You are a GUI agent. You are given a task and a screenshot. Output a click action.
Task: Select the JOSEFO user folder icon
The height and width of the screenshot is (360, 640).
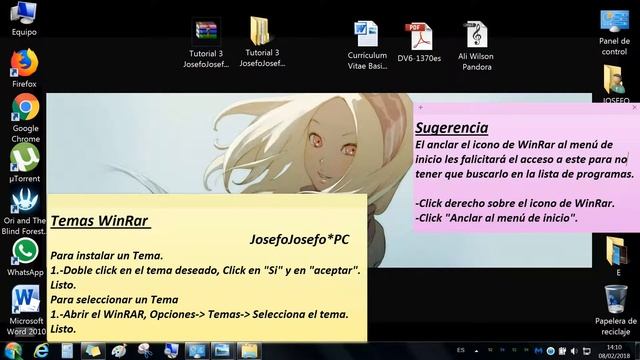click(x=616, y=84)
